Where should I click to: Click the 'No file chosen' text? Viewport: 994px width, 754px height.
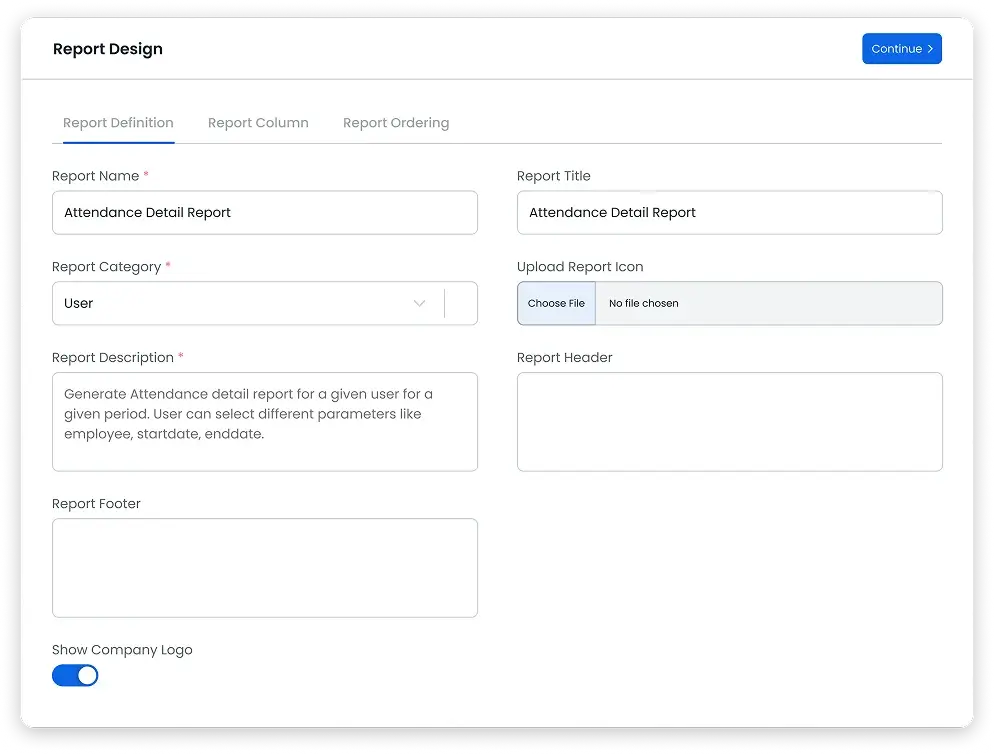pyautogui.click(x=643, y=304)
